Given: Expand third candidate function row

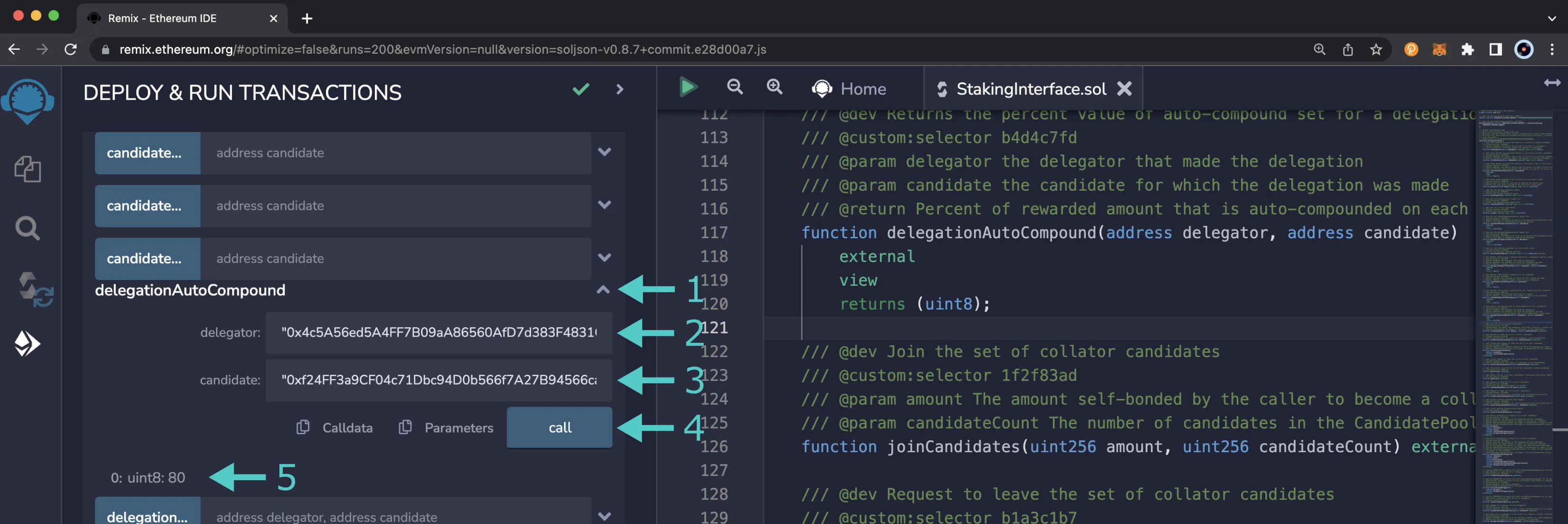Looking at the screenshot, I should pyautogui.click(x=604, y=258).
